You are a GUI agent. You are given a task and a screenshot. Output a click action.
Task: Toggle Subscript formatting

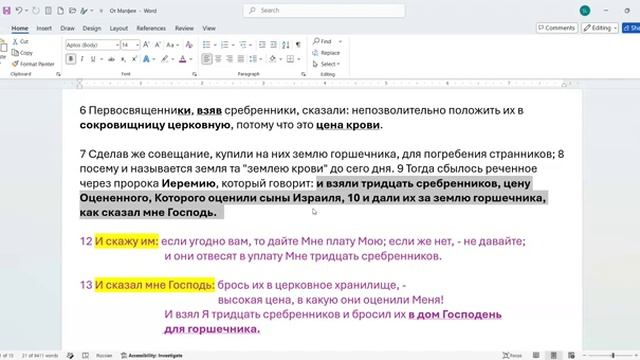(123, 59)
